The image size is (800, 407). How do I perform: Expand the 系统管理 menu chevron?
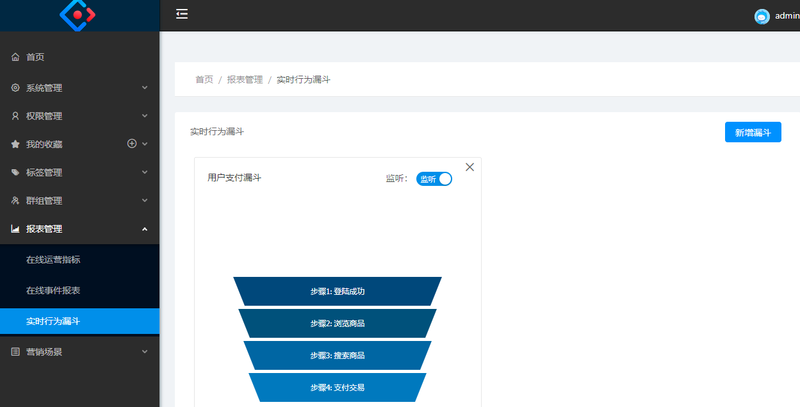(x=145, y=88)
